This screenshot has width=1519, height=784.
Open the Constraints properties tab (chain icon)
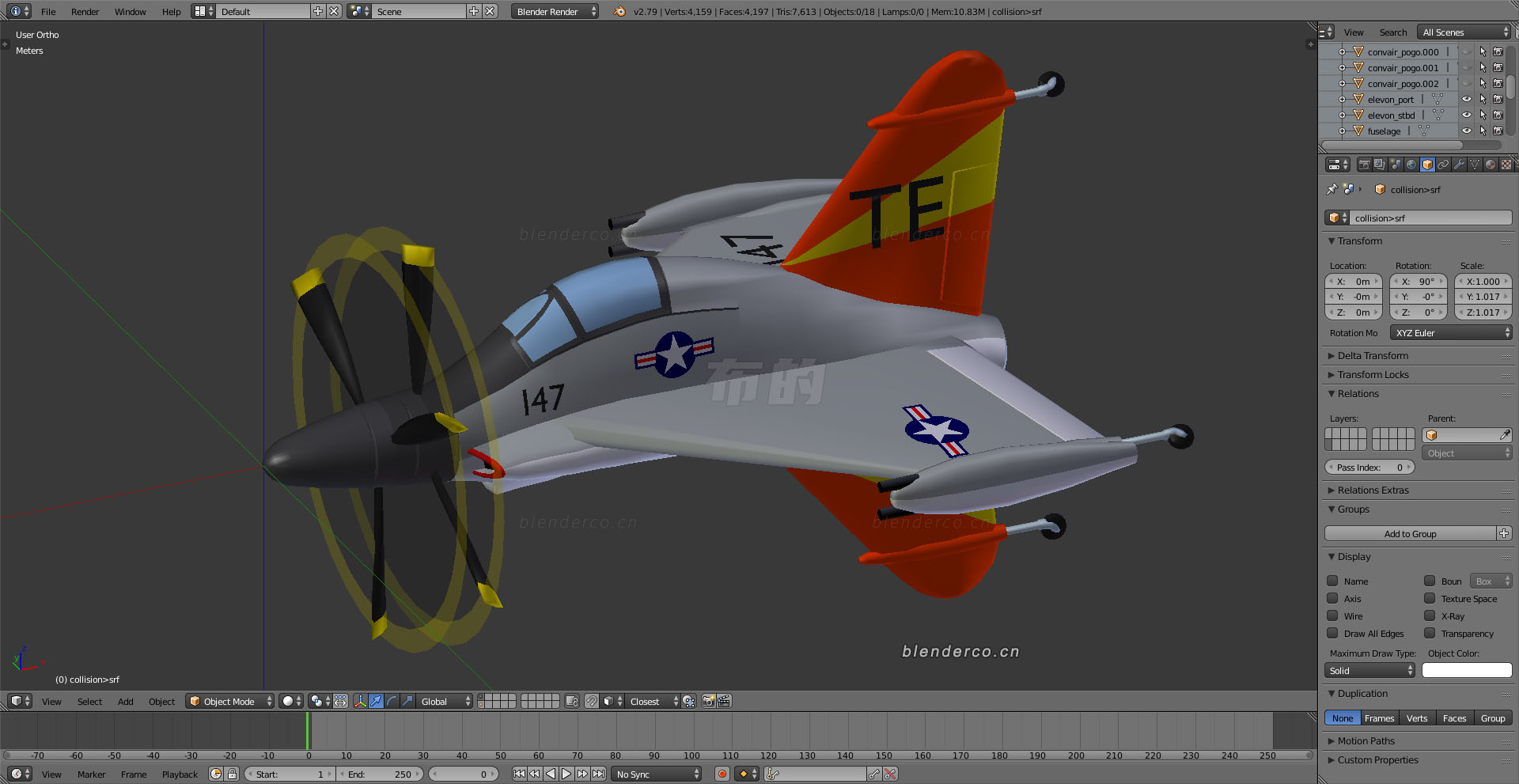pos(1443,165)
